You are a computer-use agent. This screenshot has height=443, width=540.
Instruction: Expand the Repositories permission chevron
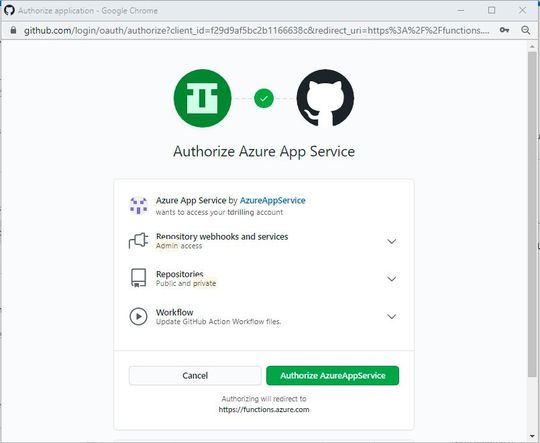tap(392, 279)
